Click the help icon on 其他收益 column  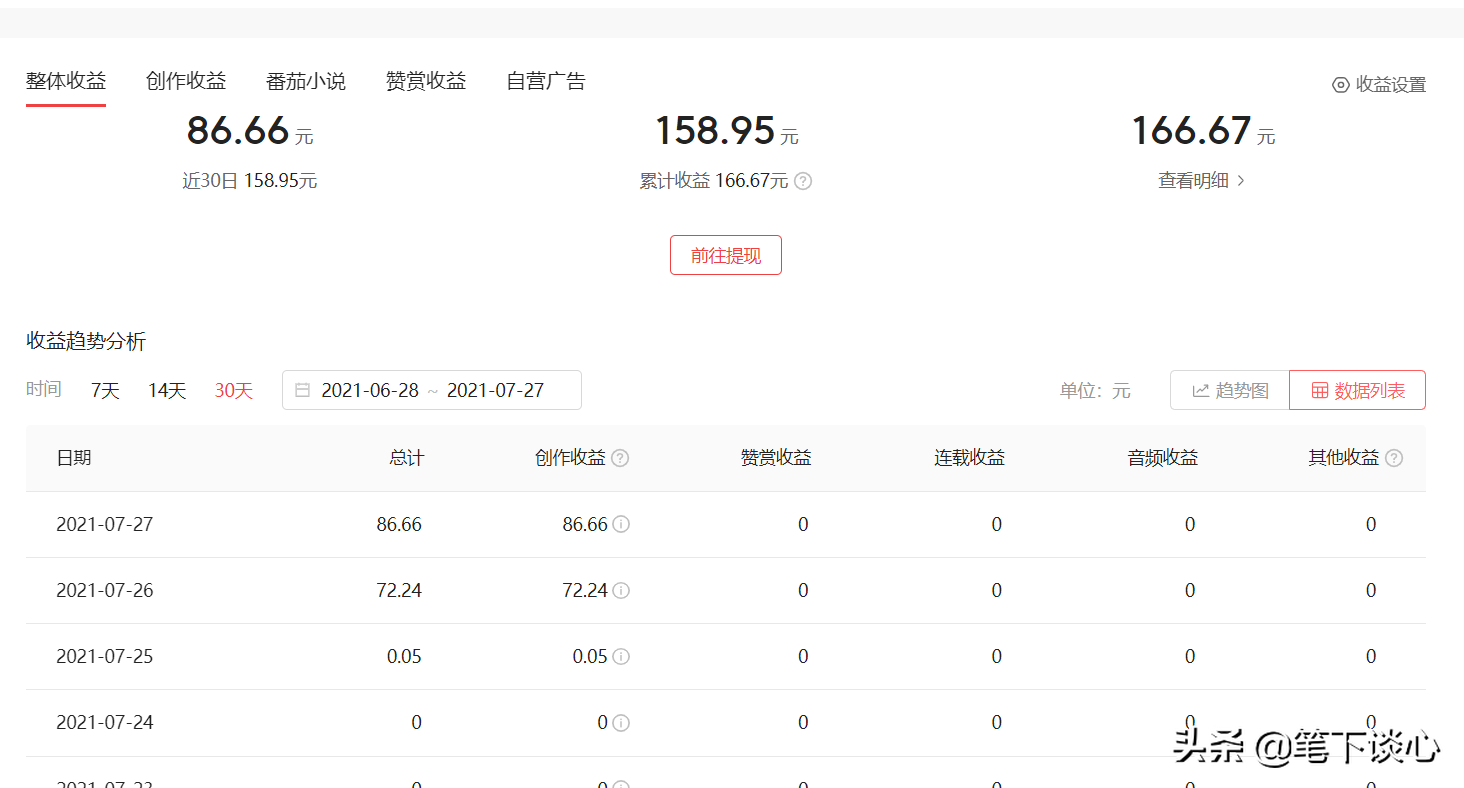point(1394,457)
